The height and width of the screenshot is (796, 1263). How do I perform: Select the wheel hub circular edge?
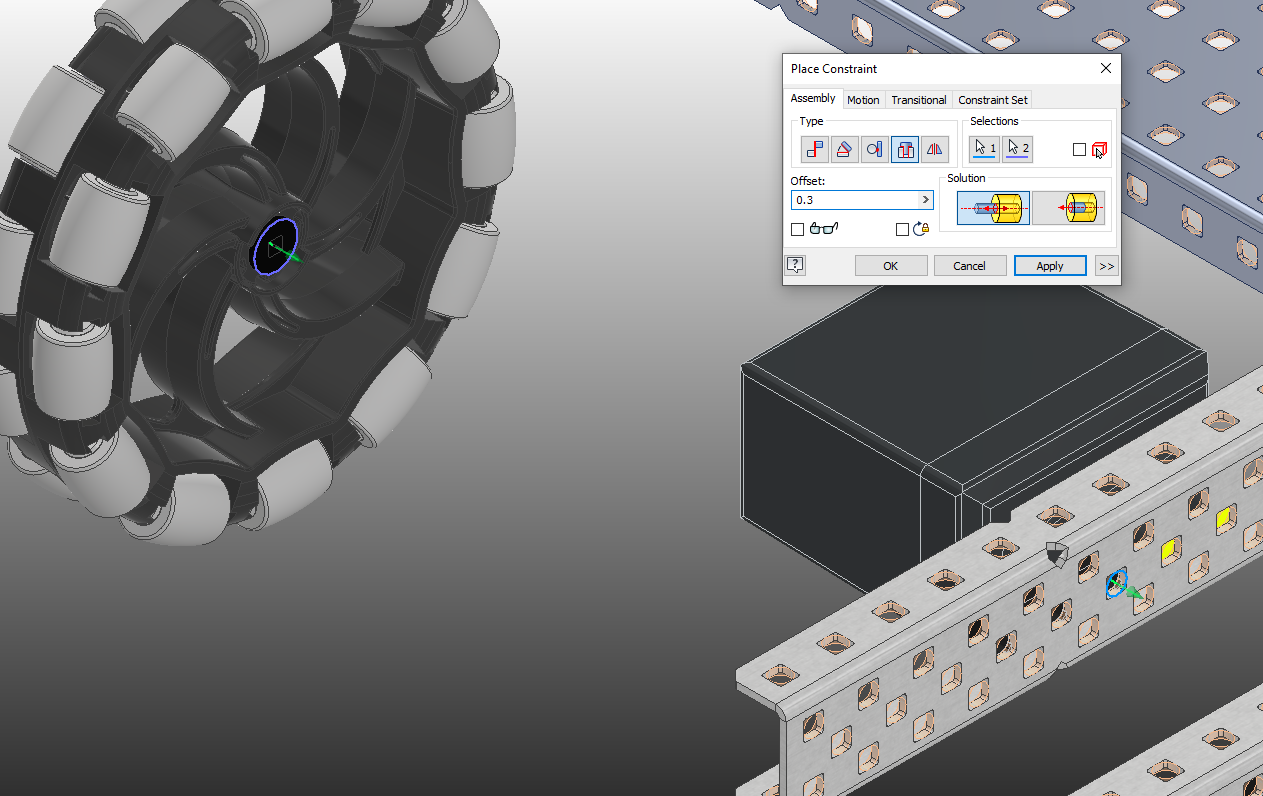pos(276,246)
